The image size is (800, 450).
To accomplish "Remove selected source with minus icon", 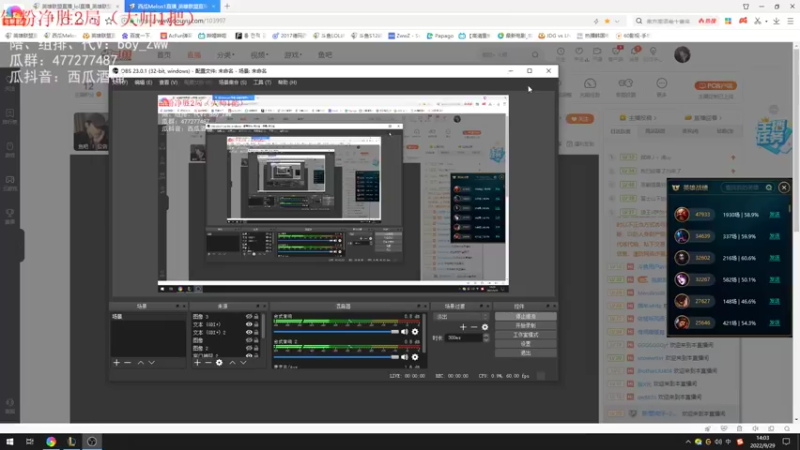I will pos(208,362).
